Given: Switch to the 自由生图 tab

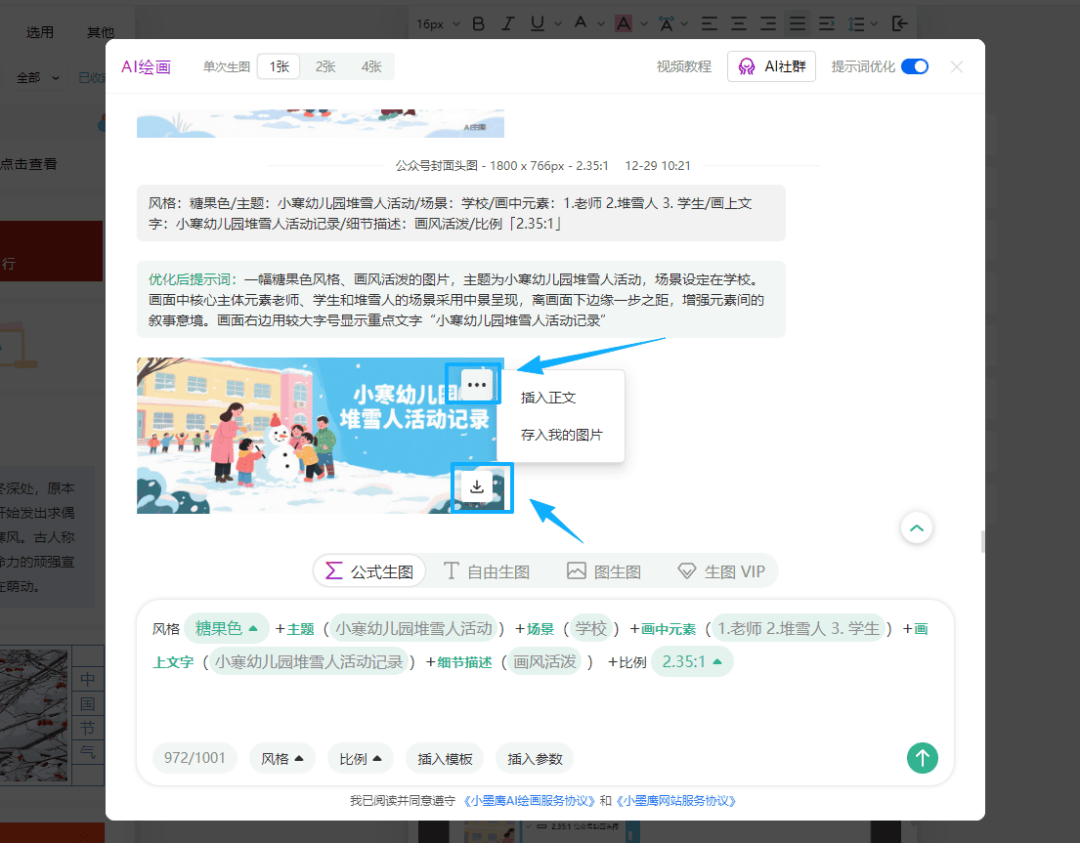Looking at the screenshot, I should (486, 571).
